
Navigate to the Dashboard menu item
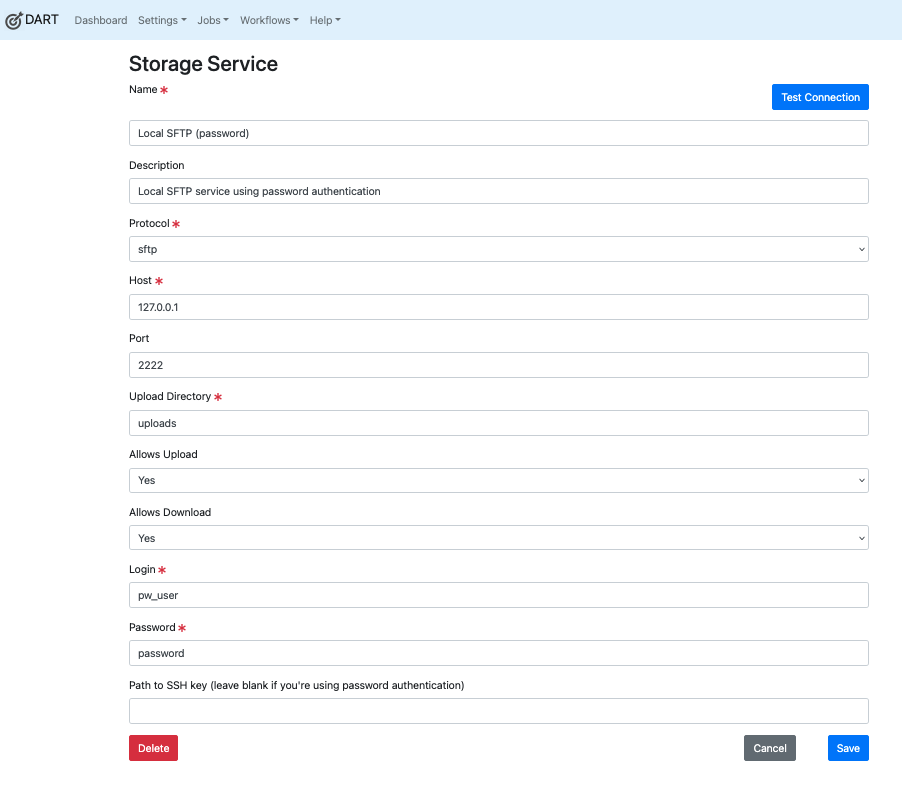[100, 20]
